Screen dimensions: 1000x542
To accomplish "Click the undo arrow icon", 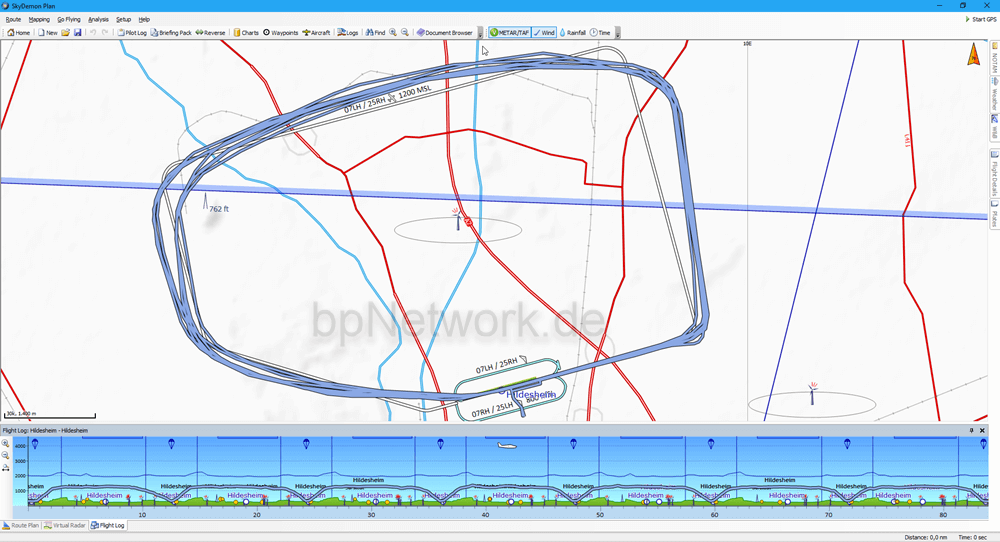I will tap(93, 33).
